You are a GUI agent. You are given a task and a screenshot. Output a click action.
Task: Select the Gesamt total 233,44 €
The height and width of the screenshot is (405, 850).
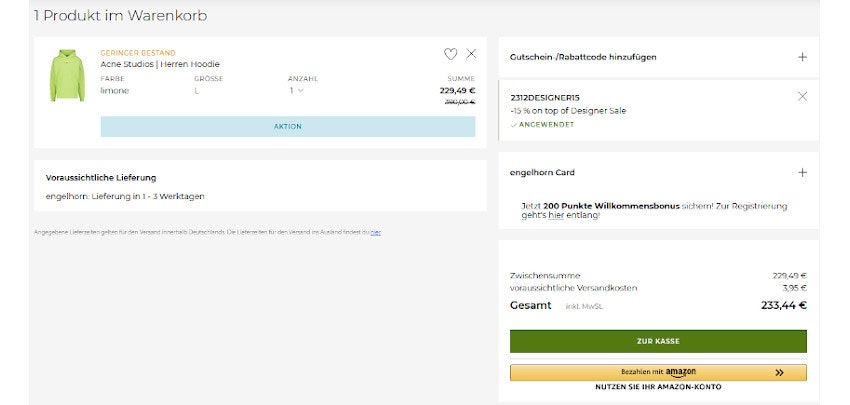[784, 305]
